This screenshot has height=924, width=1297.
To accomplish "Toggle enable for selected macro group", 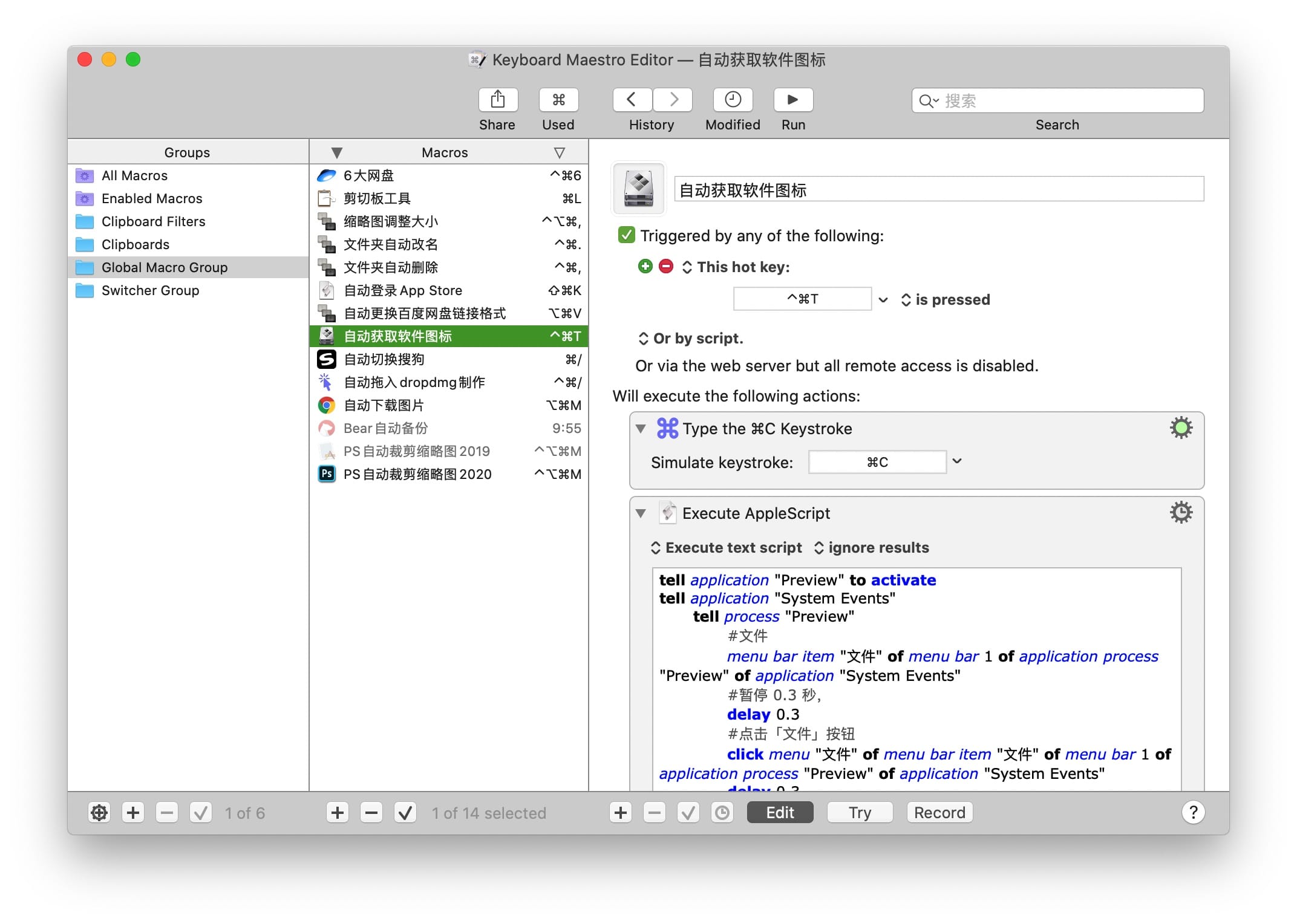I will click(201, 813).
